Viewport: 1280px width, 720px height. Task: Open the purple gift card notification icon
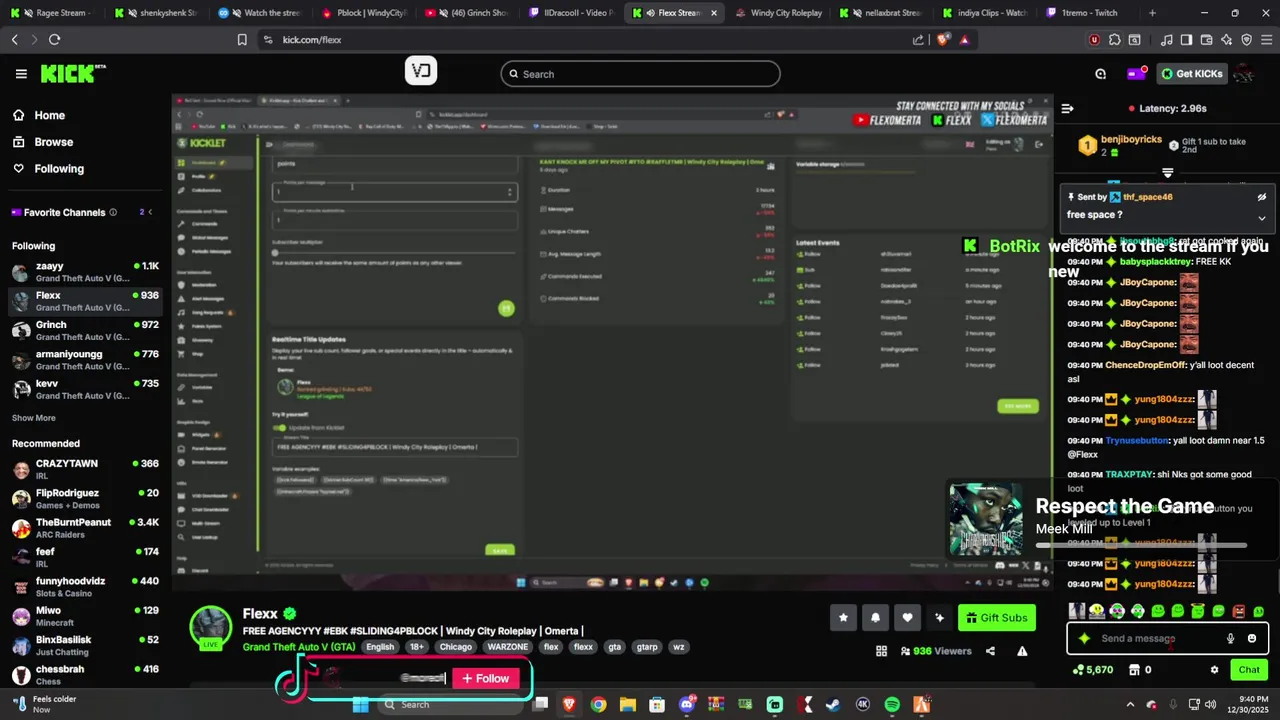tap(1136, 74)
